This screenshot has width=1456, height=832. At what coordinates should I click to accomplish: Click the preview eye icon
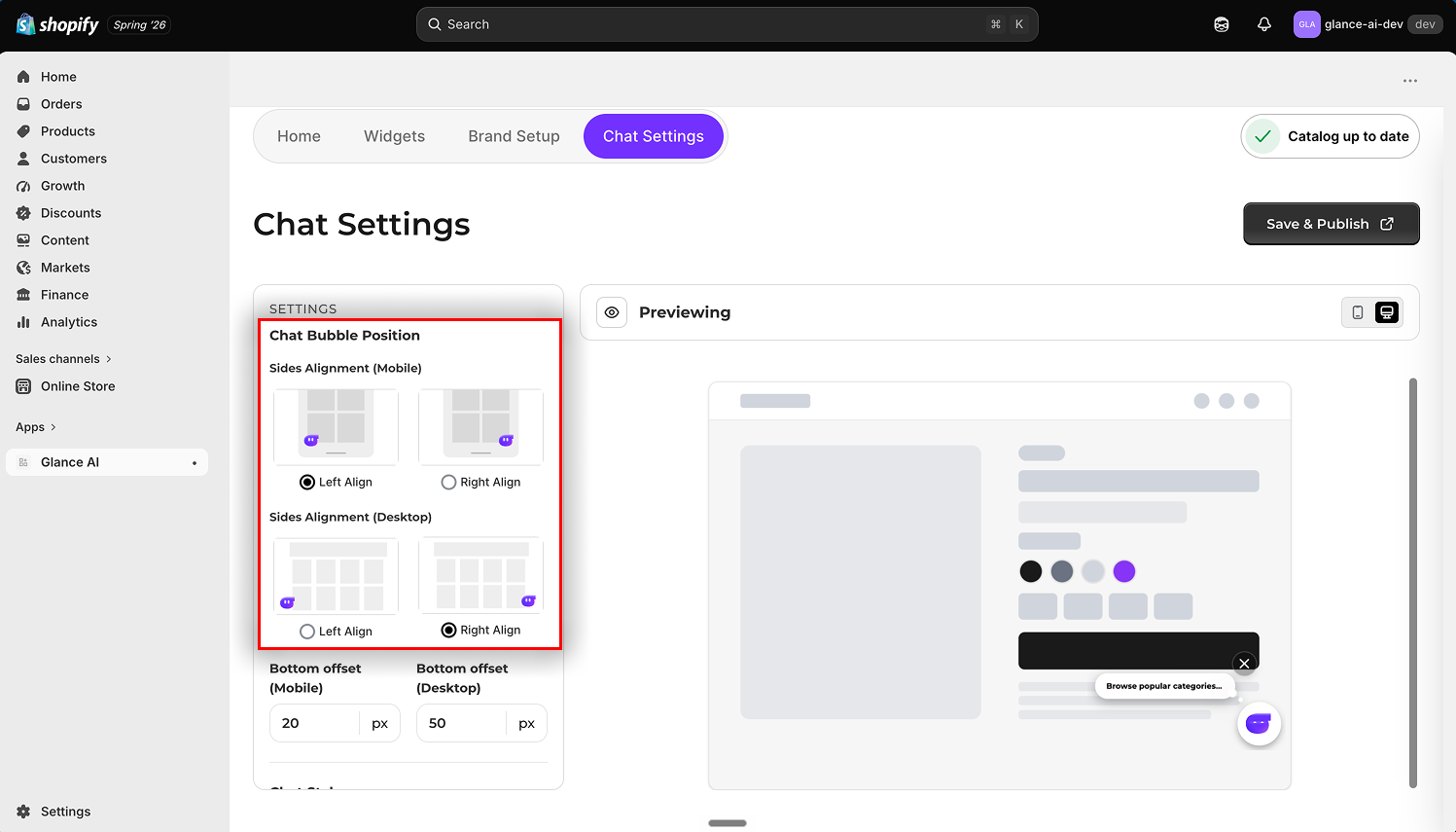612,312
